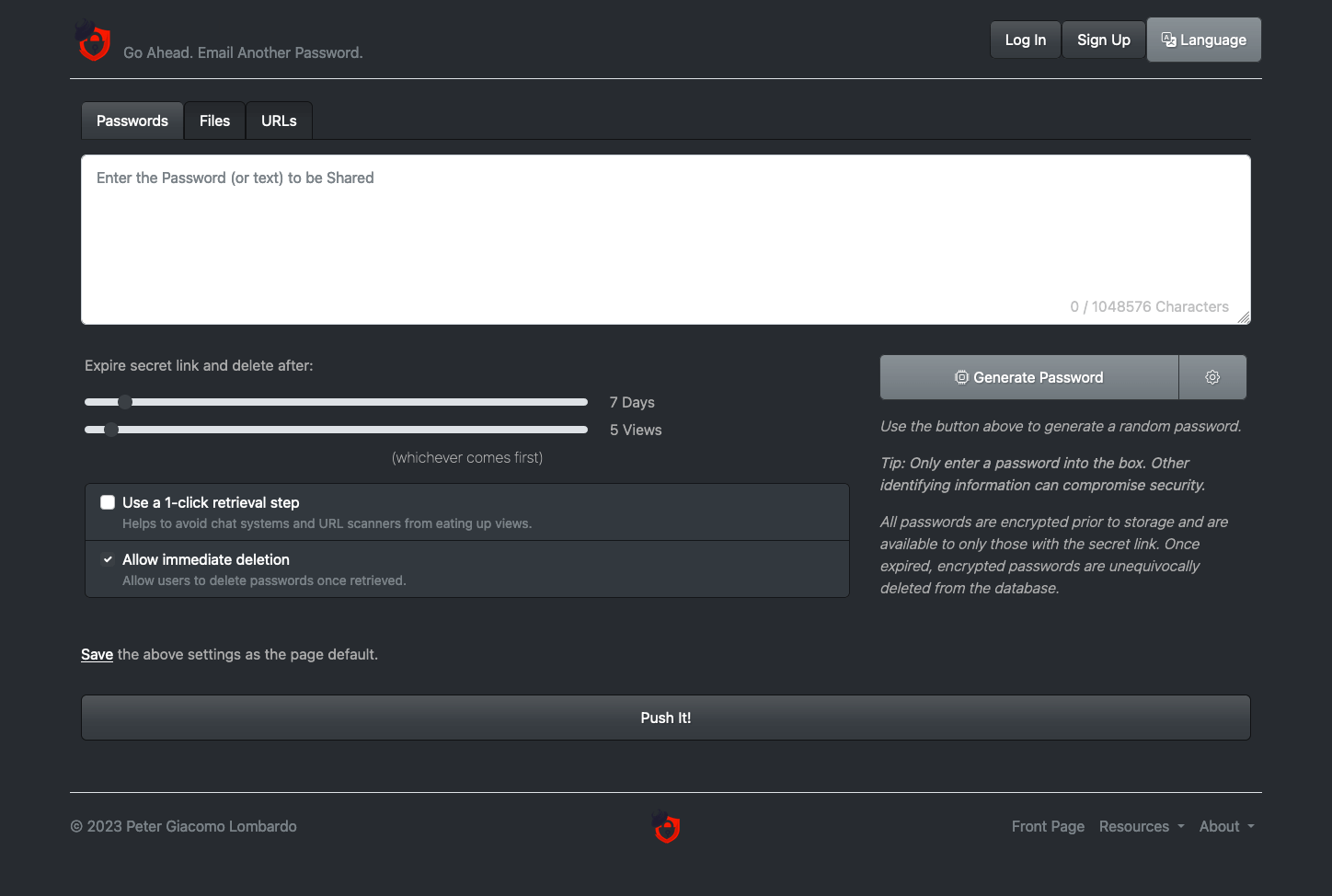Switch to the Passwords tab
The width and height of the screenshot is (1332, 896).
coord(132,121)
